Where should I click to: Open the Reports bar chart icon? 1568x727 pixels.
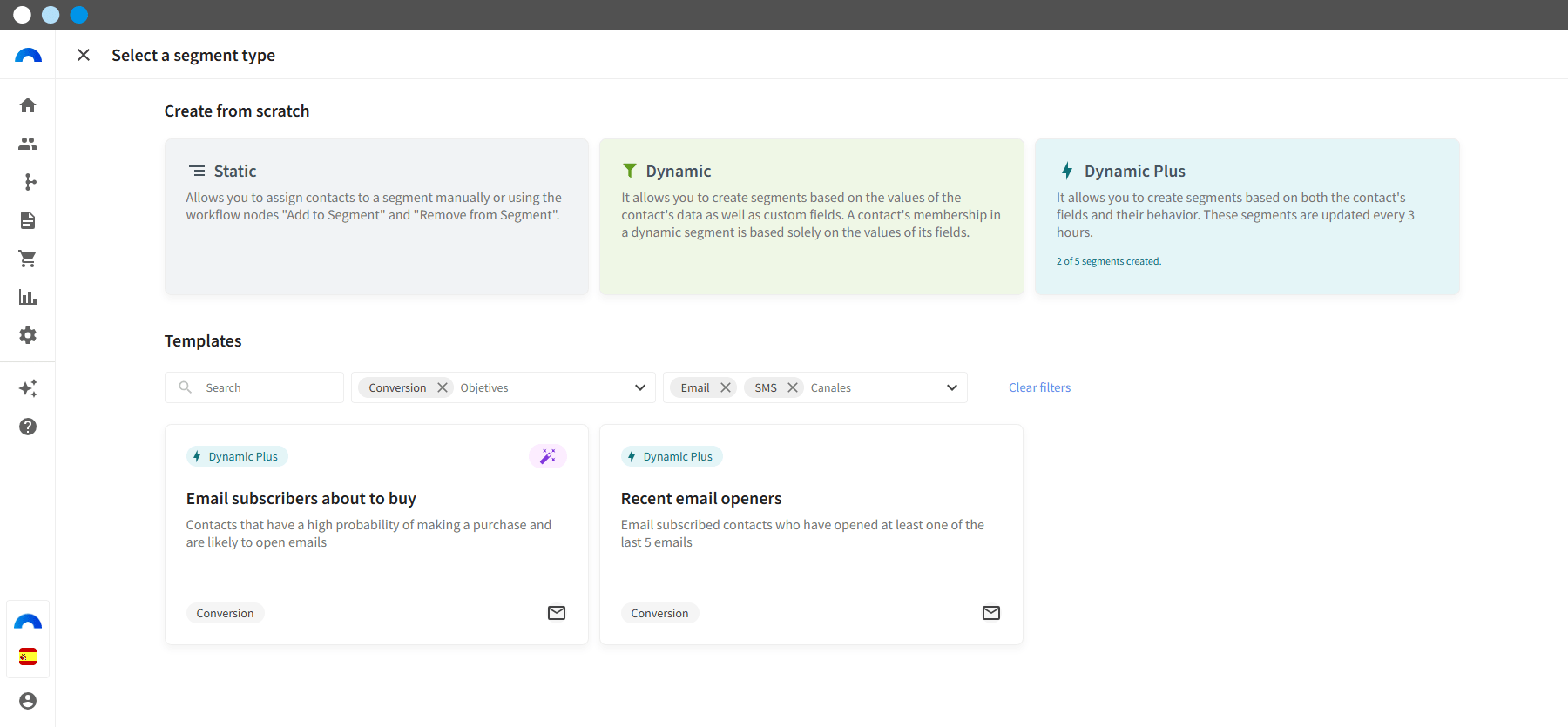pos(28,297)
